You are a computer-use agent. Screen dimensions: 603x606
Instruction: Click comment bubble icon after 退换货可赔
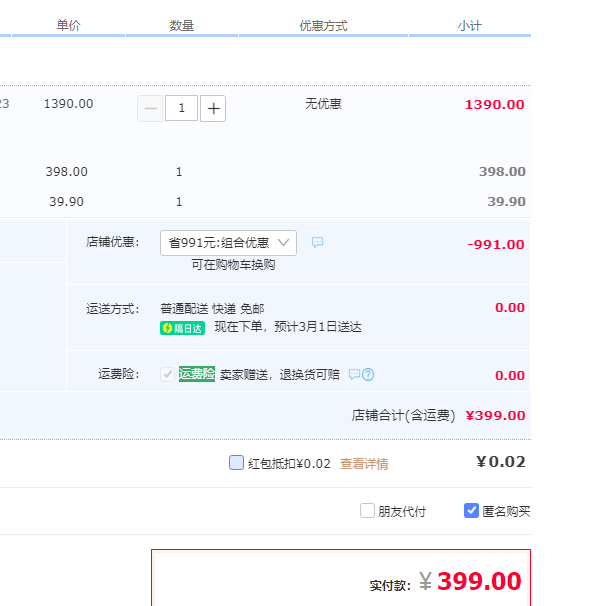(x=354, y=375)
